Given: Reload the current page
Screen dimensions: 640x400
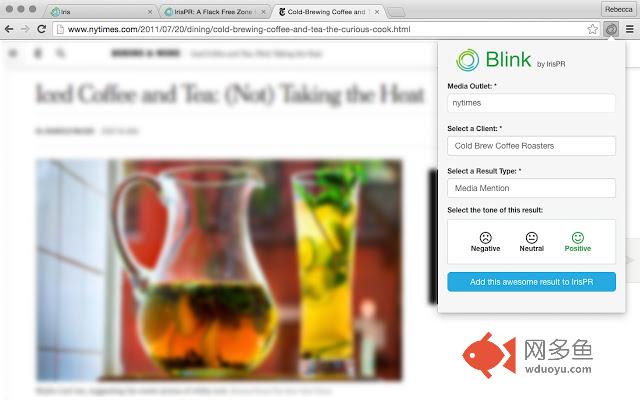Looking at the screenshot, I should 41,29.
